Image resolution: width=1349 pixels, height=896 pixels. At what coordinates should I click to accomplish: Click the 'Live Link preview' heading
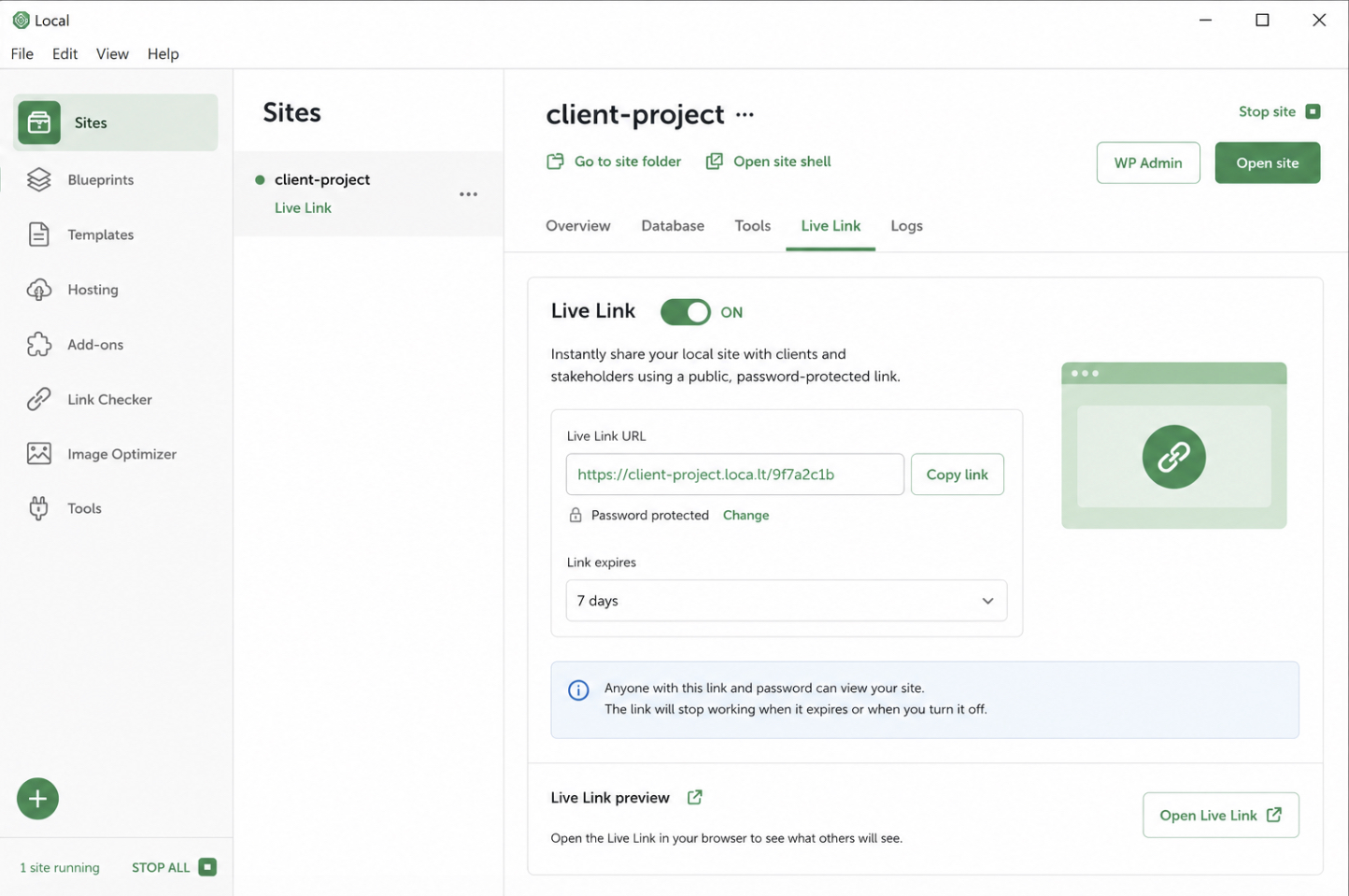click(x=610, y=798)
